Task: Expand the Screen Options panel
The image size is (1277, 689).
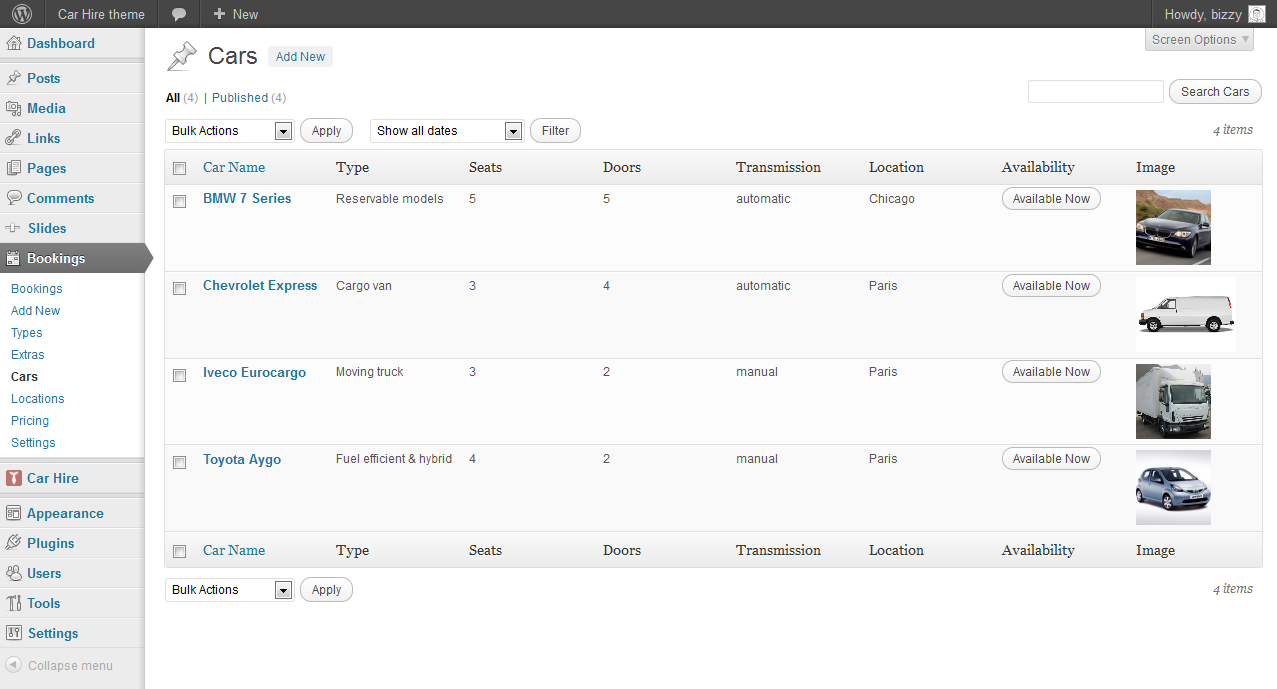Action: (x=1200, y=40)
